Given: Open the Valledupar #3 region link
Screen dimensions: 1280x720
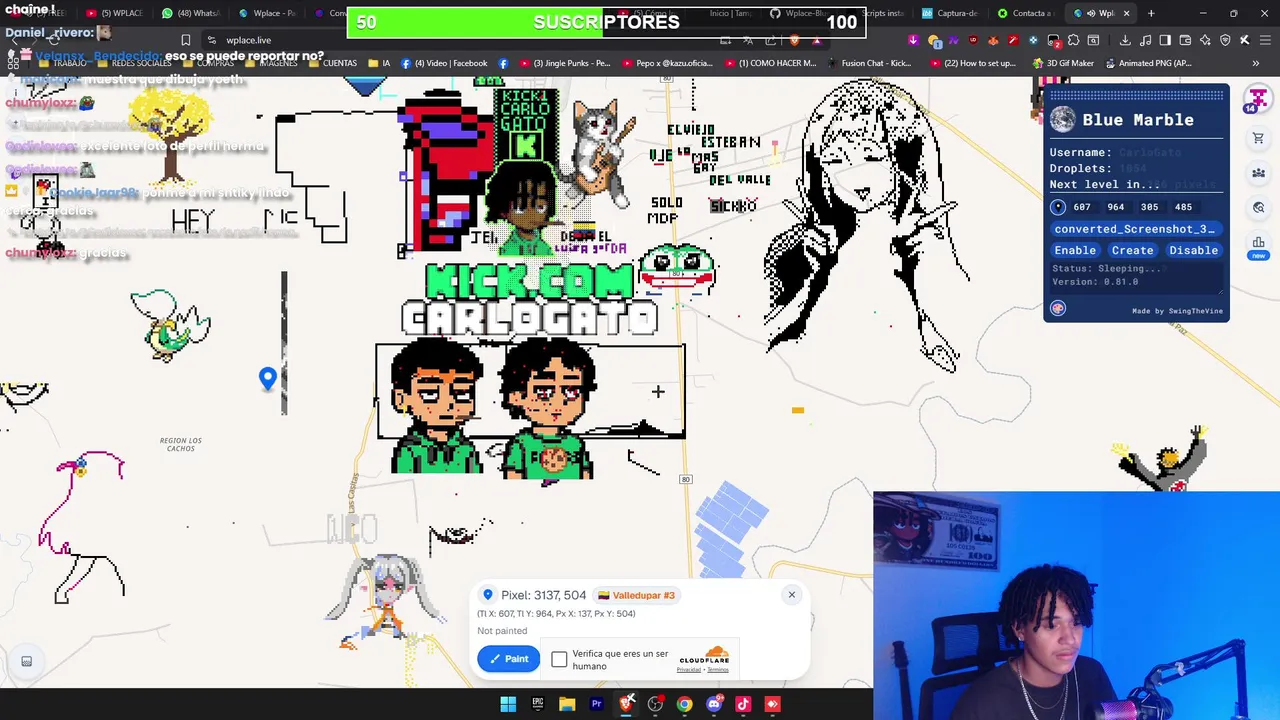Looking at the screenshot, I should click(x=636, y=595).
